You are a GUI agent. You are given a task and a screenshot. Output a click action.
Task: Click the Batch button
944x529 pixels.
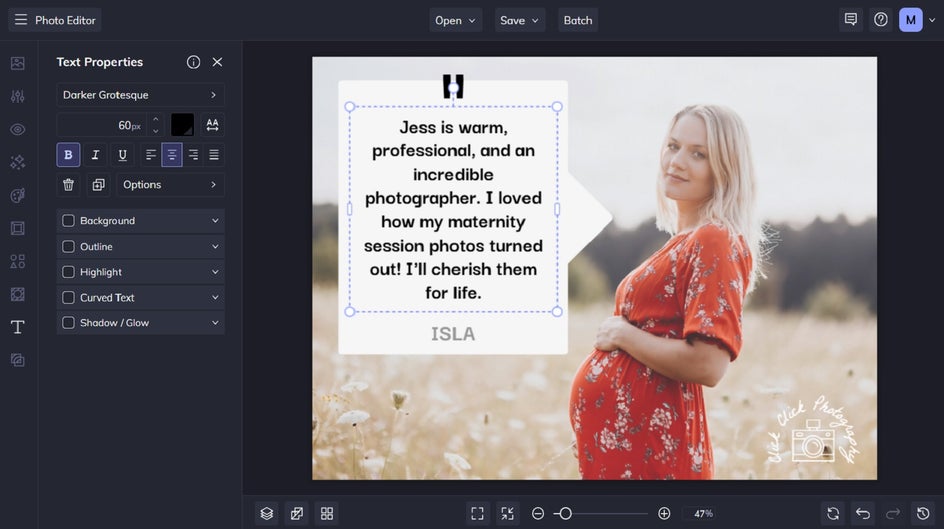click(578, 20)
